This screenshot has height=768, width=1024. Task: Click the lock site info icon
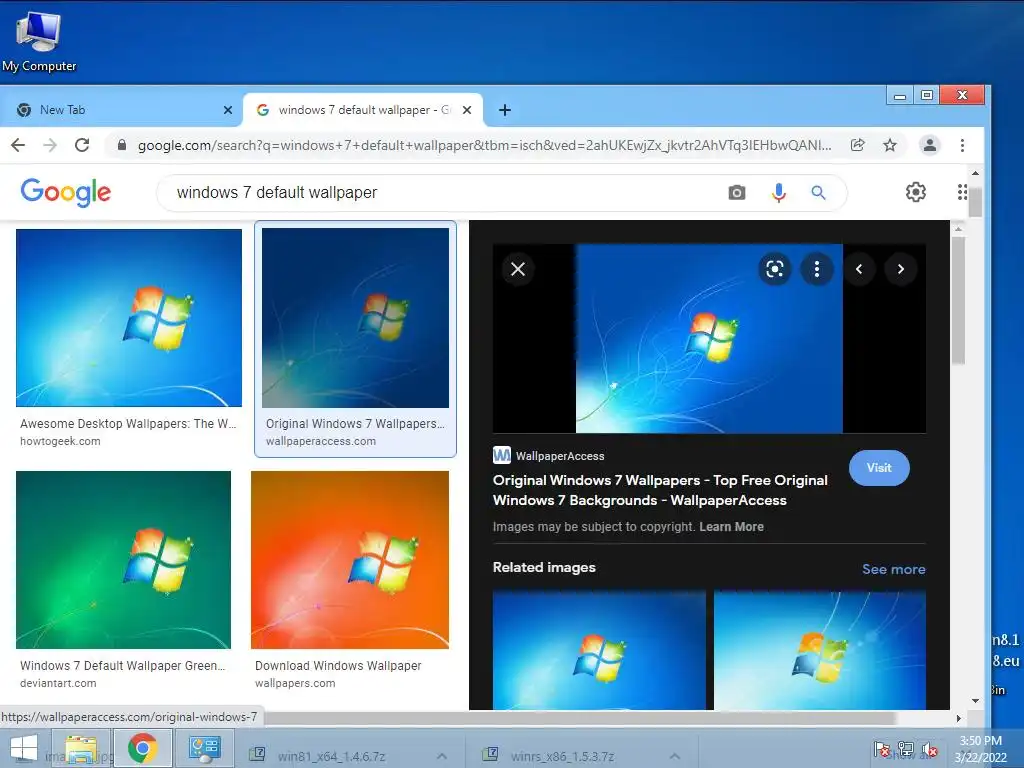pos(121,145)
